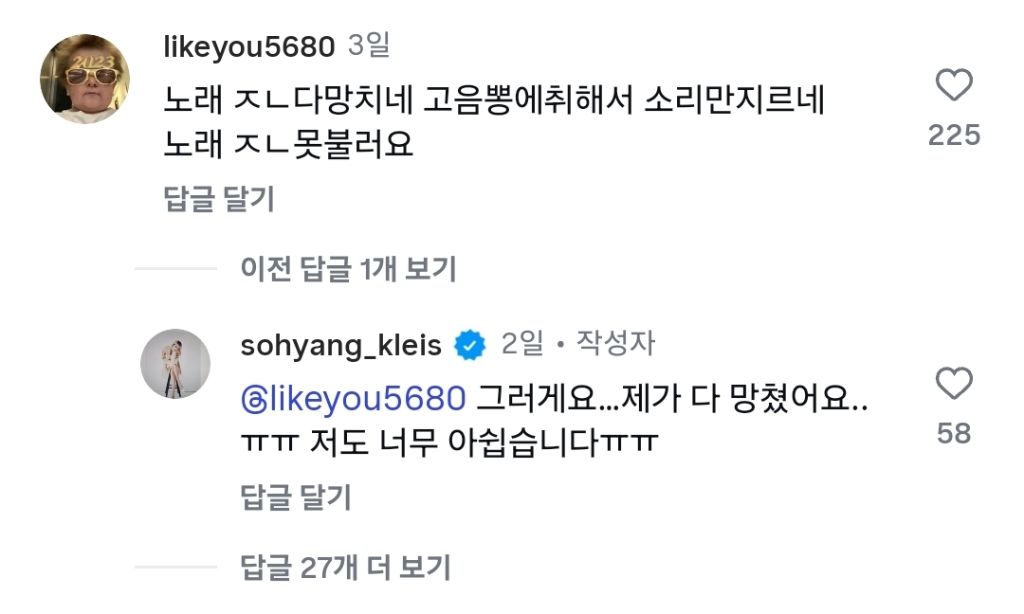The image size is (1024, 614).
Task: Click the blue verified badge
Action: pyautogui.click(x=470, y=347)
